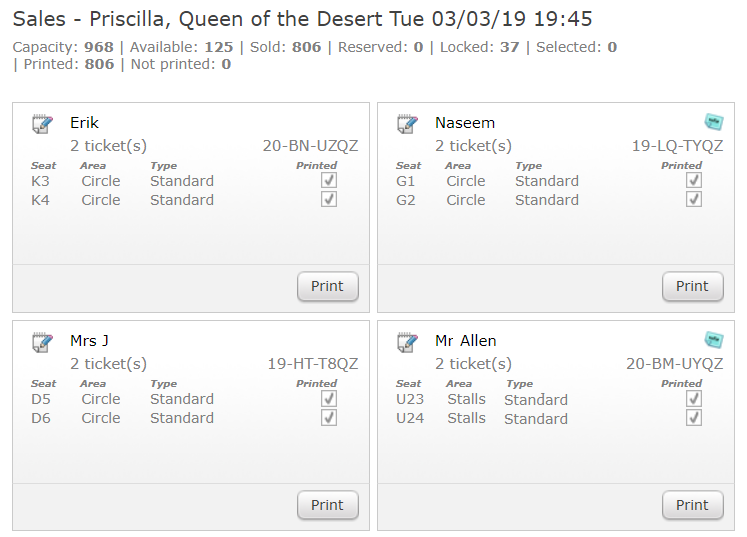
Task: Toggle the Printed checkbox for seat D6
Action: coord(329,417)
